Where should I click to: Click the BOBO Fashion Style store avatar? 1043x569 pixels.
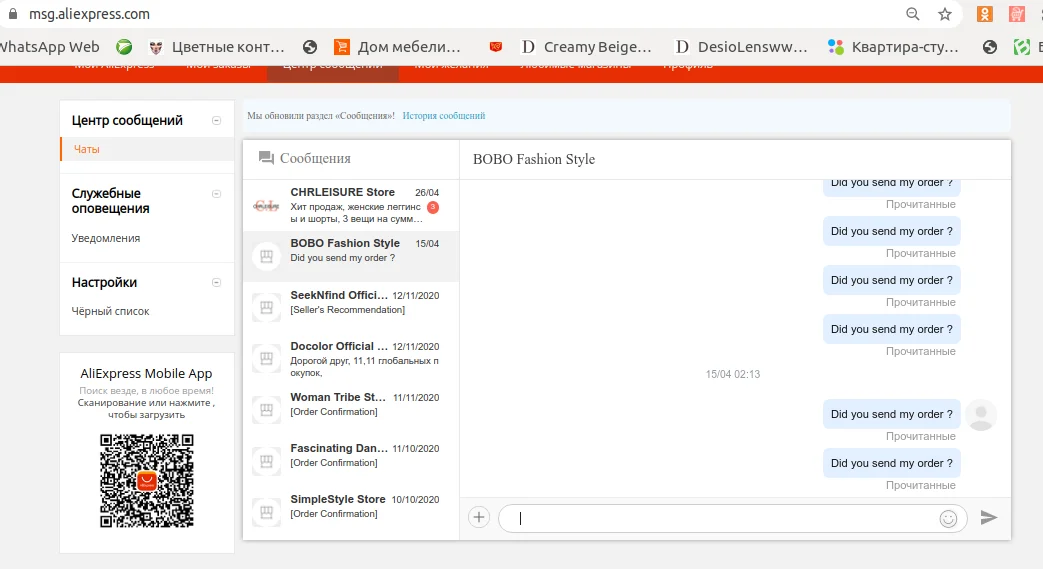coord(266,256)
